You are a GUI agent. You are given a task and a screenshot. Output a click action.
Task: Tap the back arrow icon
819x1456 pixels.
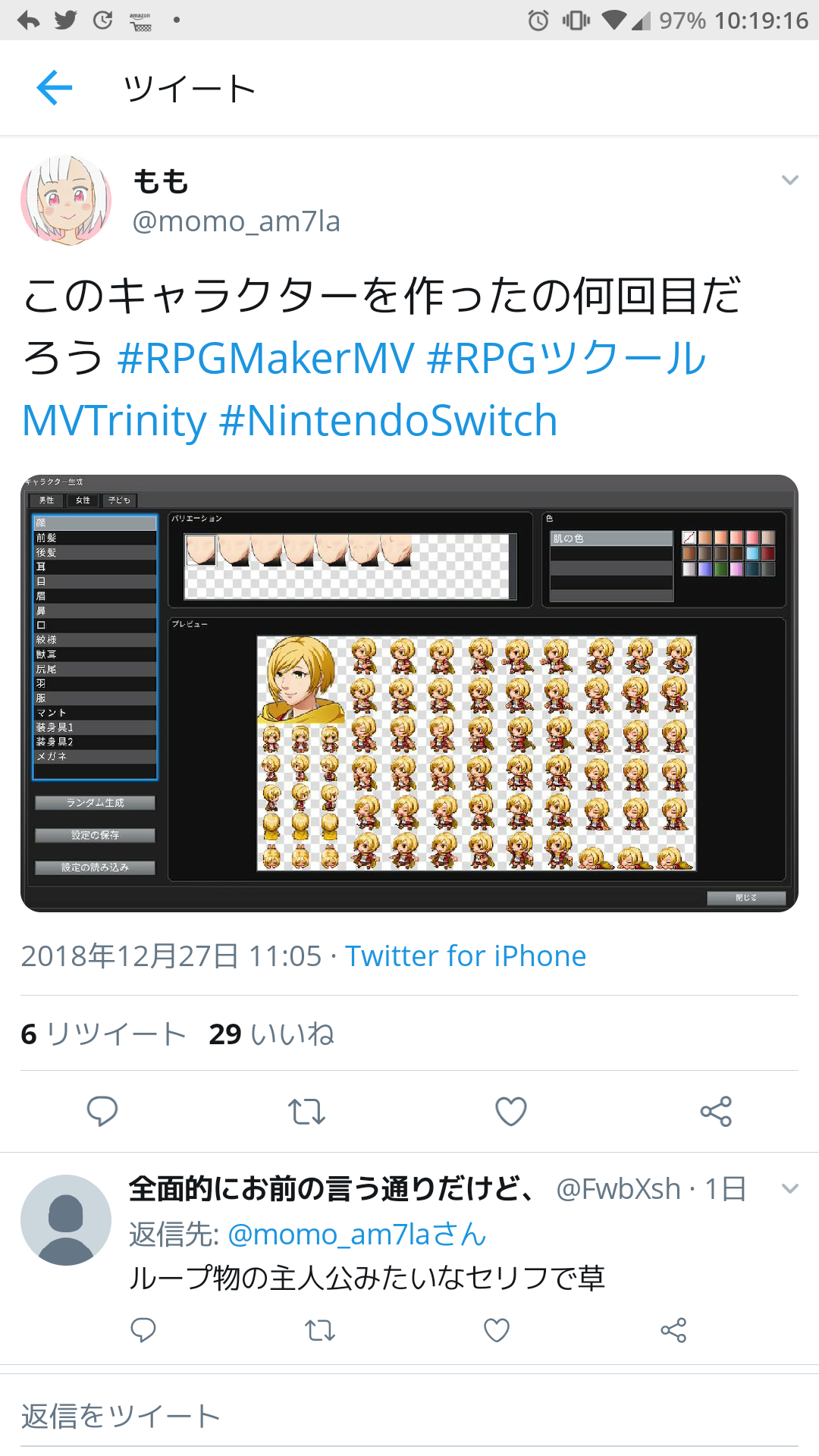click(55, 88)
